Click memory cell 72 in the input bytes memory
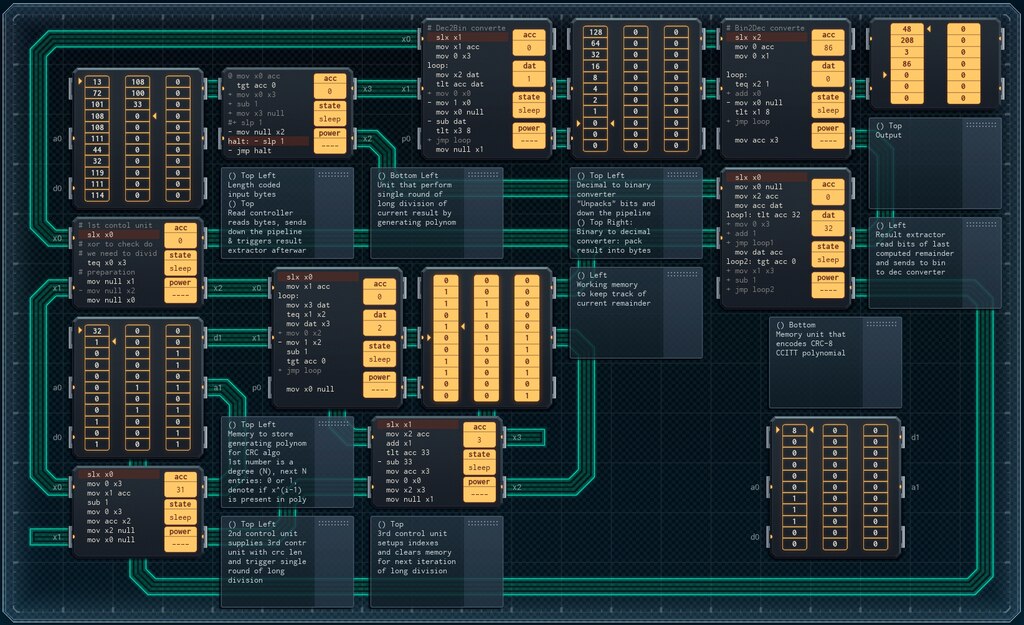 97,93
